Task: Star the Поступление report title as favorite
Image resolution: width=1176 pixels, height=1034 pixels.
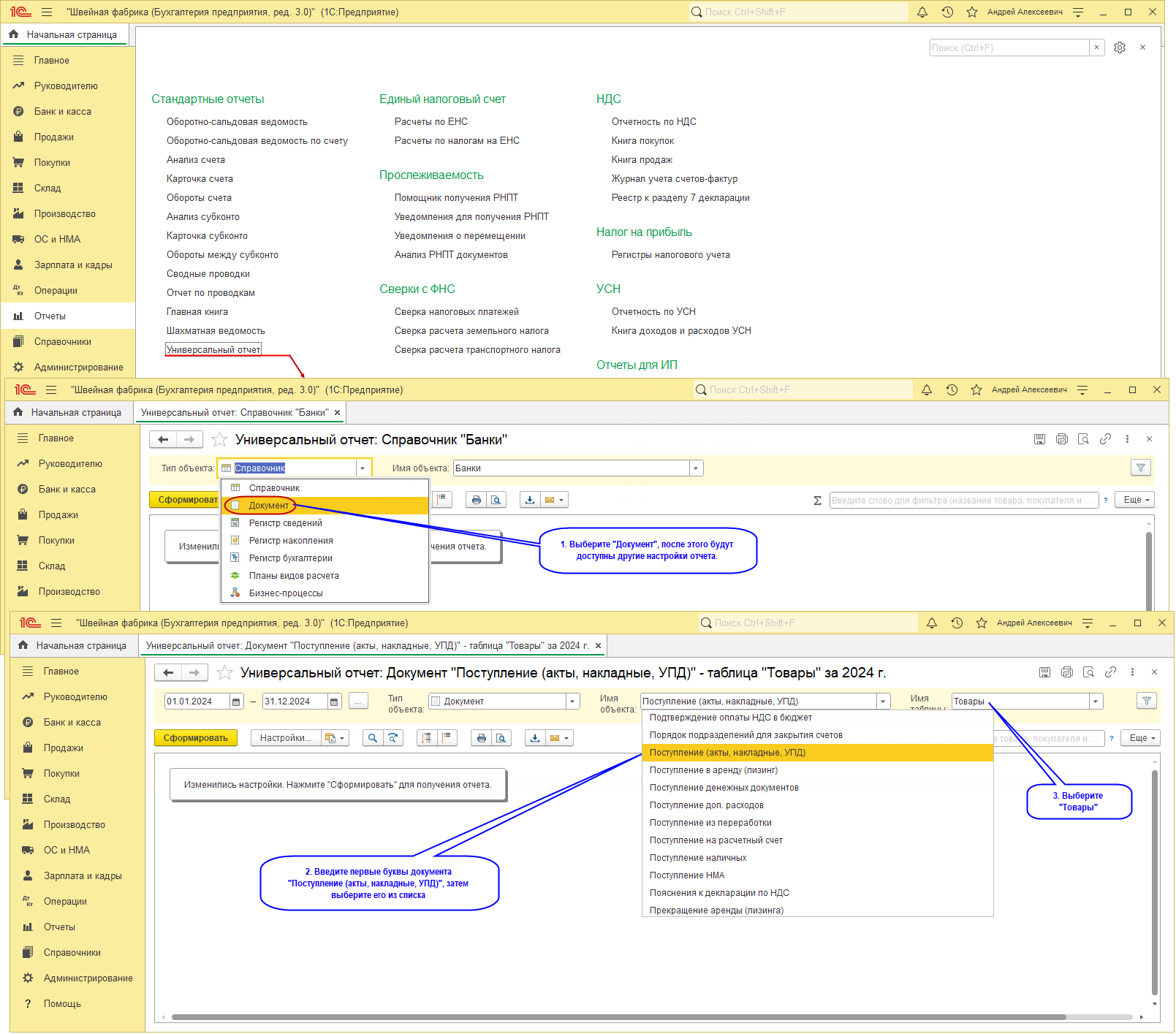Action: click(x=224, y=672)
